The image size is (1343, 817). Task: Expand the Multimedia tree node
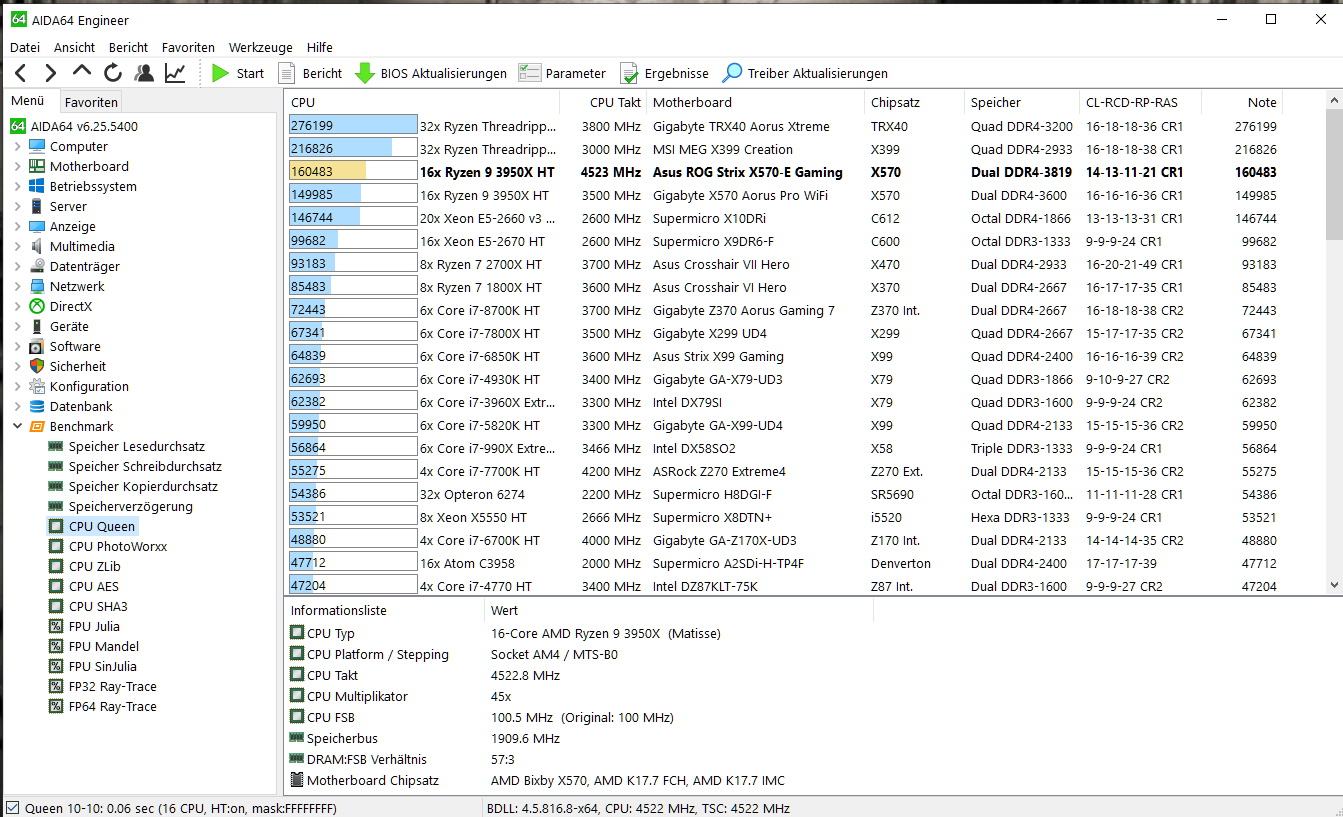point(17,246)
